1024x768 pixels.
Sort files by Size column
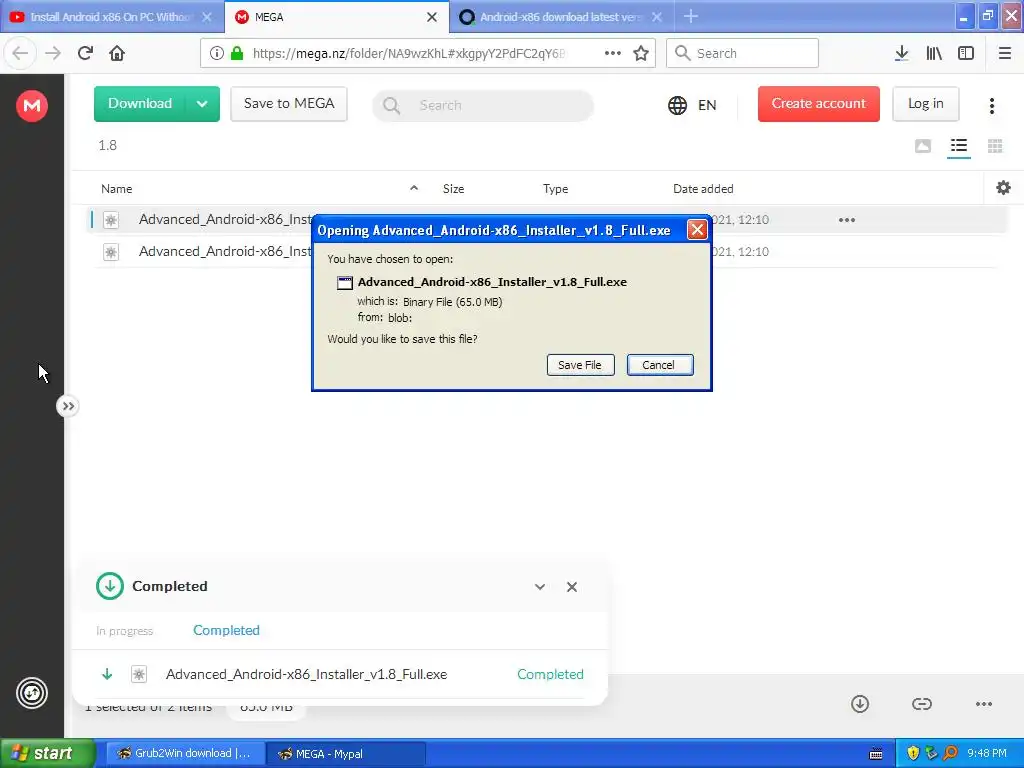pyautogui.click(x=453, y=189)
